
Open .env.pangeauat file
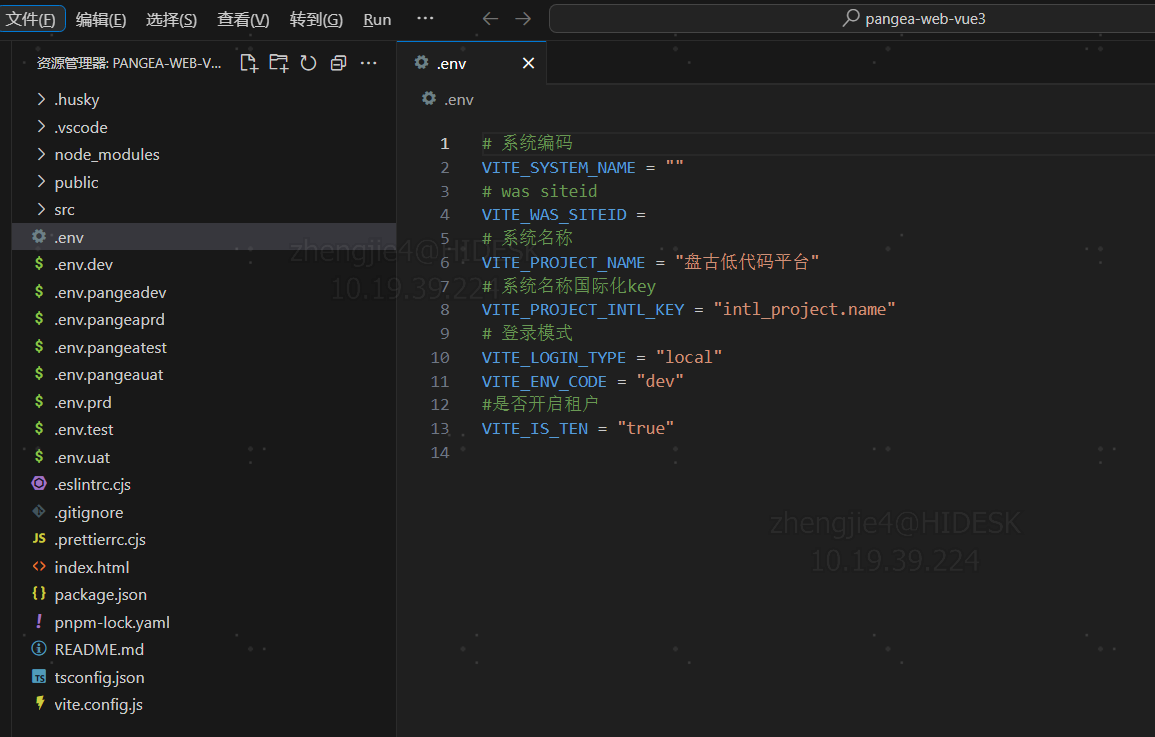coord(204,375)
